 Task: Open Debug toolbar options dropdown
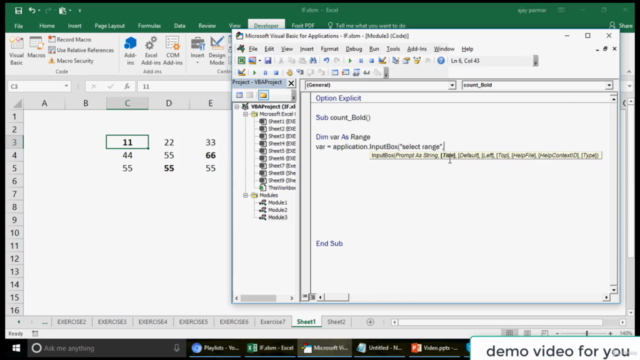point(386,73)
